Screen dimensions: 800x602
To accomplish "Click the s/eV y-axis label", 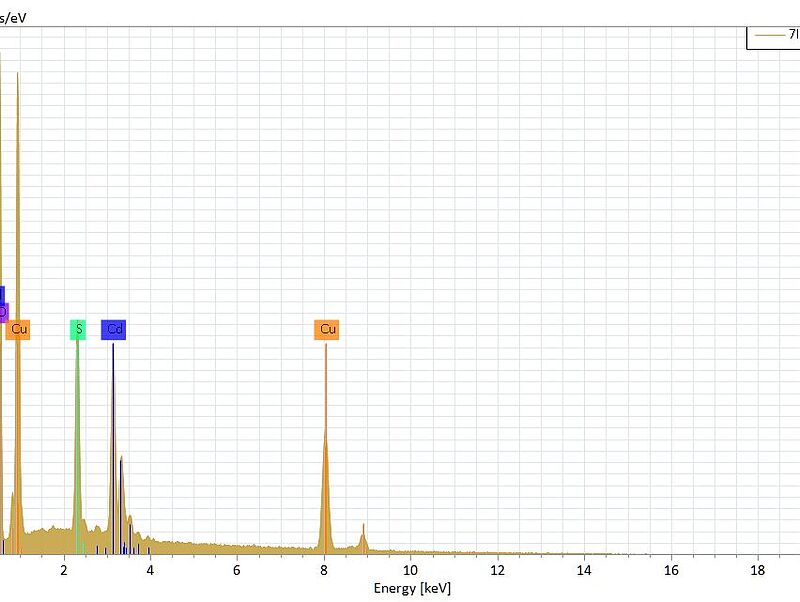I will coord(13,18).
